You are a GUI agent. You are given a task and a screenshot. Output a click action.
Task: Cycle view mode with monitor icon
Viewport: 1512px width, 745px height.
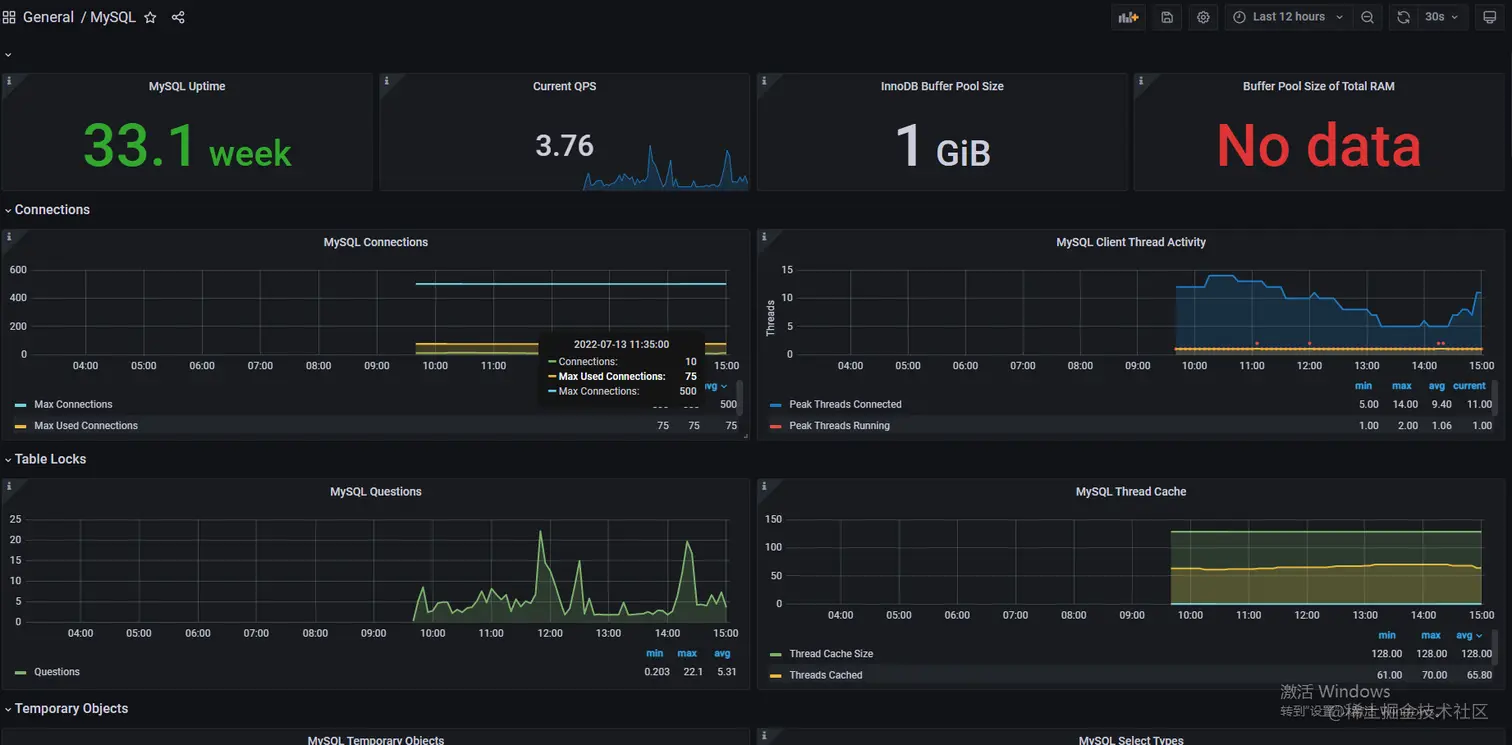point(1489,17)
